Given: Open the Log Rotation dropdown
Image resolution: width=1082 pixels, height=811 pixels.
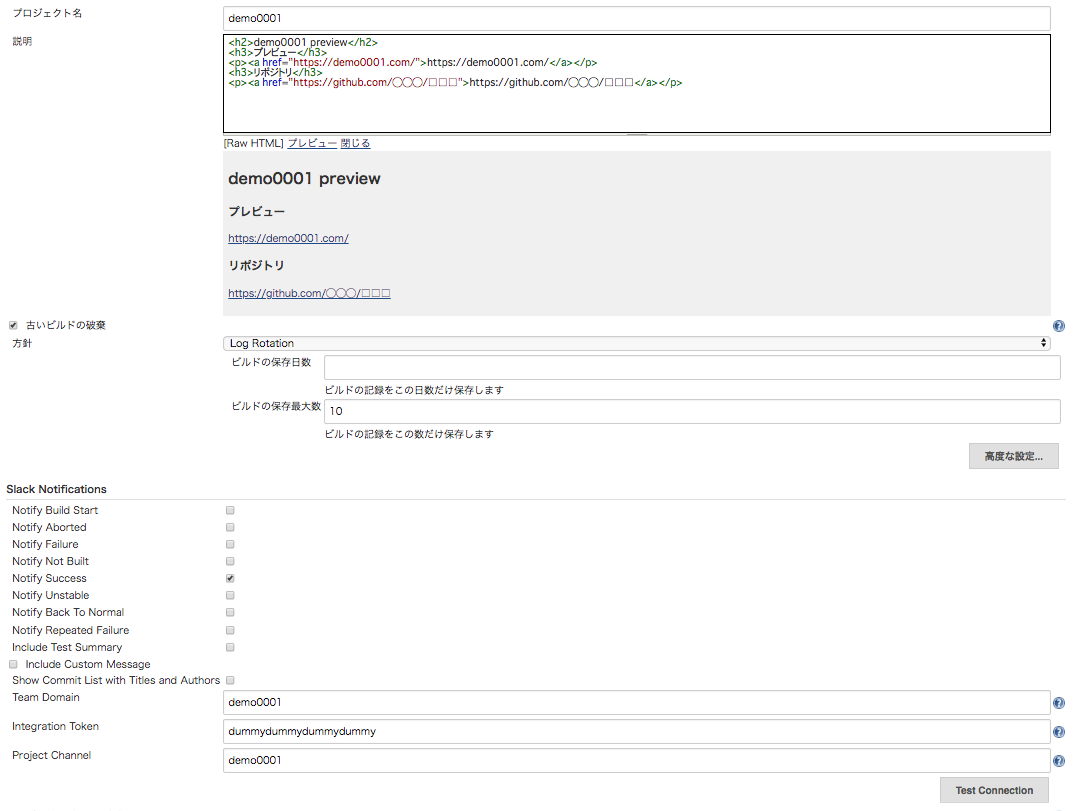Looking at the screenshot, I should click(x=637, y=343).
